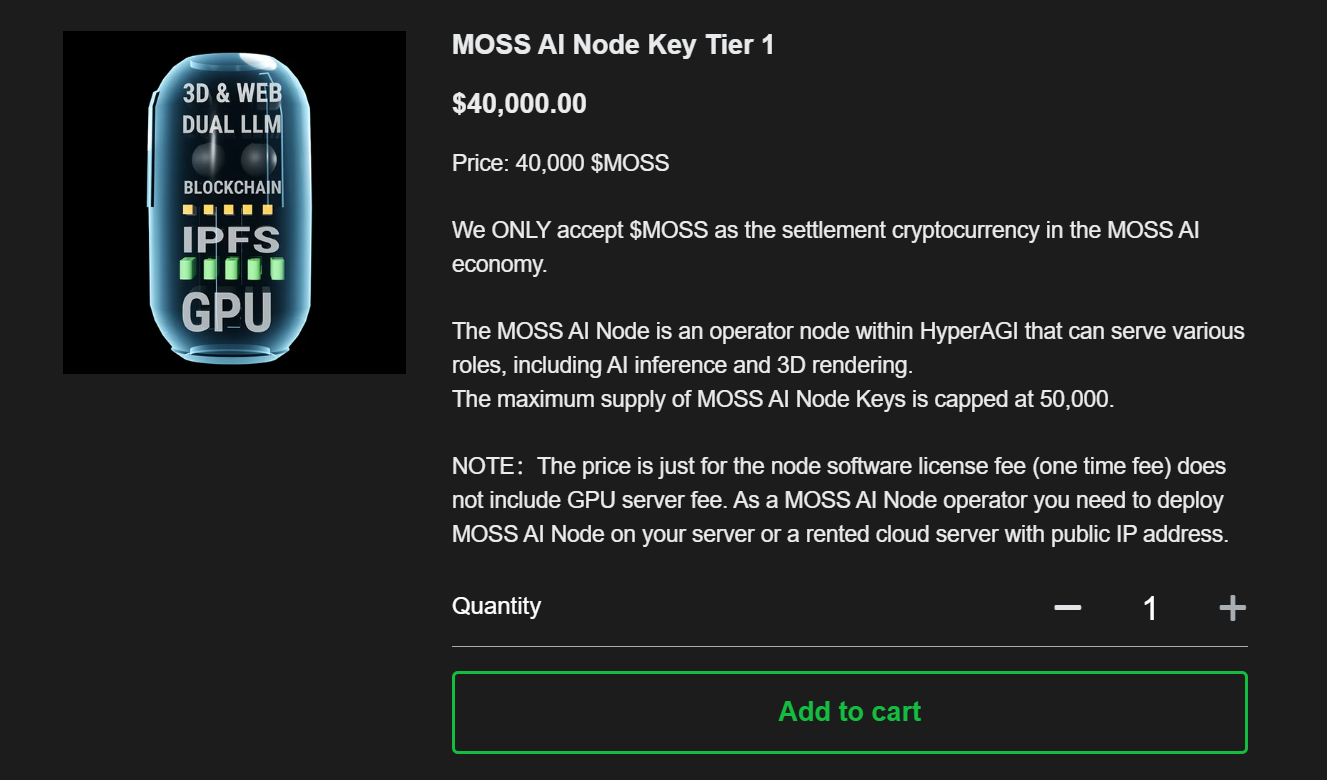This screenshot has width=1327, height=780.
Task: Click the $40,000.00 price
Action: (x=519, y=104)
